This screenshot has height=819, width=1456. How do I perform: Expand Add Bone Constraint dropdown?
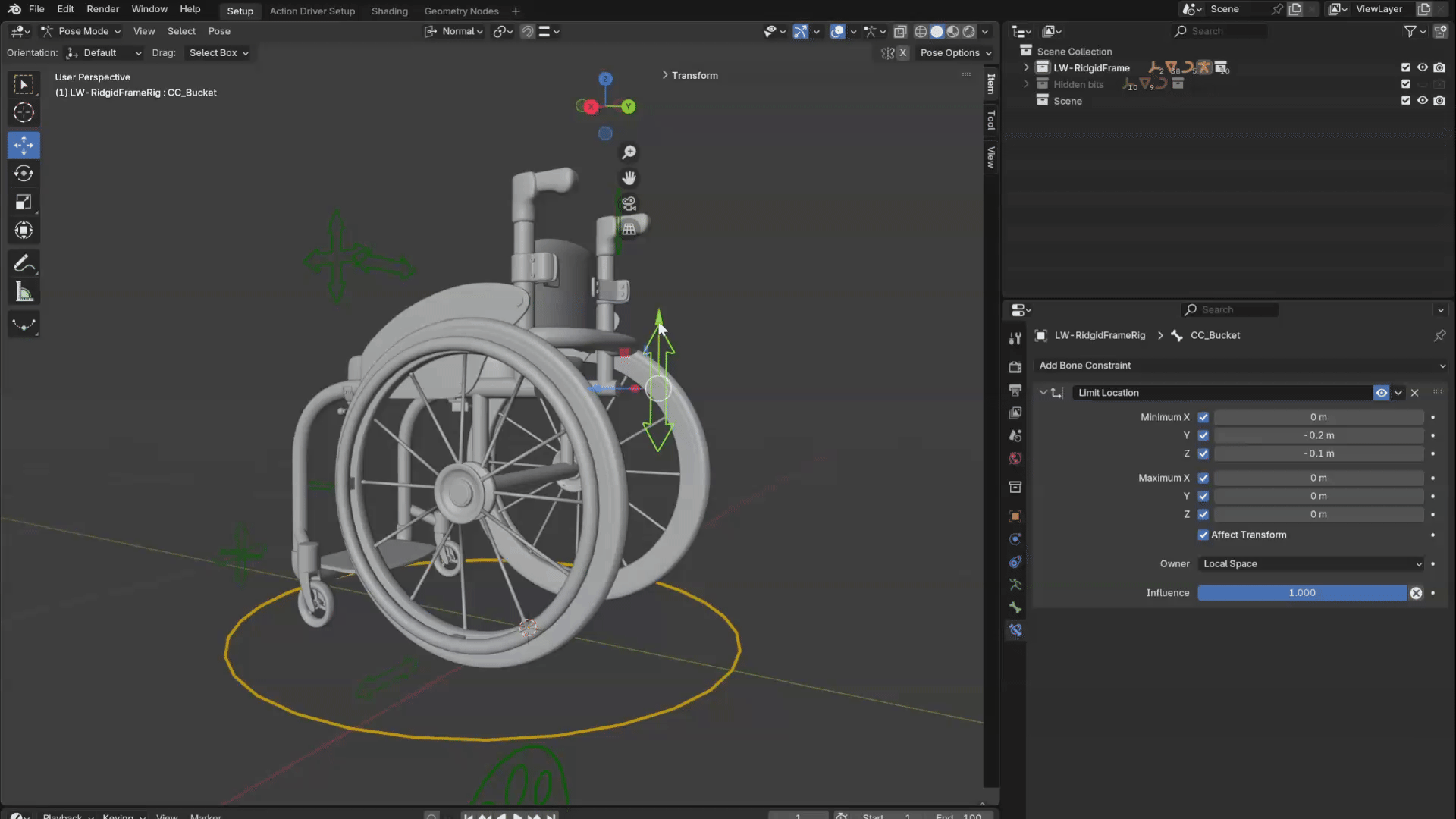pyautogui.click(x=1241, y=366)
